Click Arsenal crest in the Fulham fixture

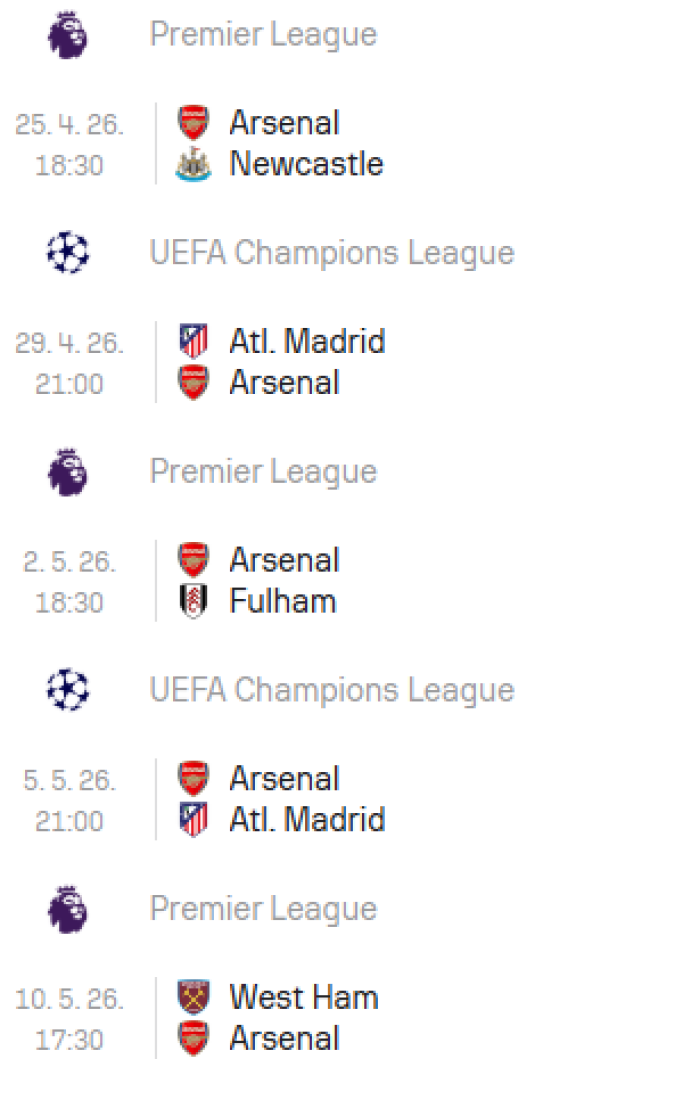tap(193, 560)
